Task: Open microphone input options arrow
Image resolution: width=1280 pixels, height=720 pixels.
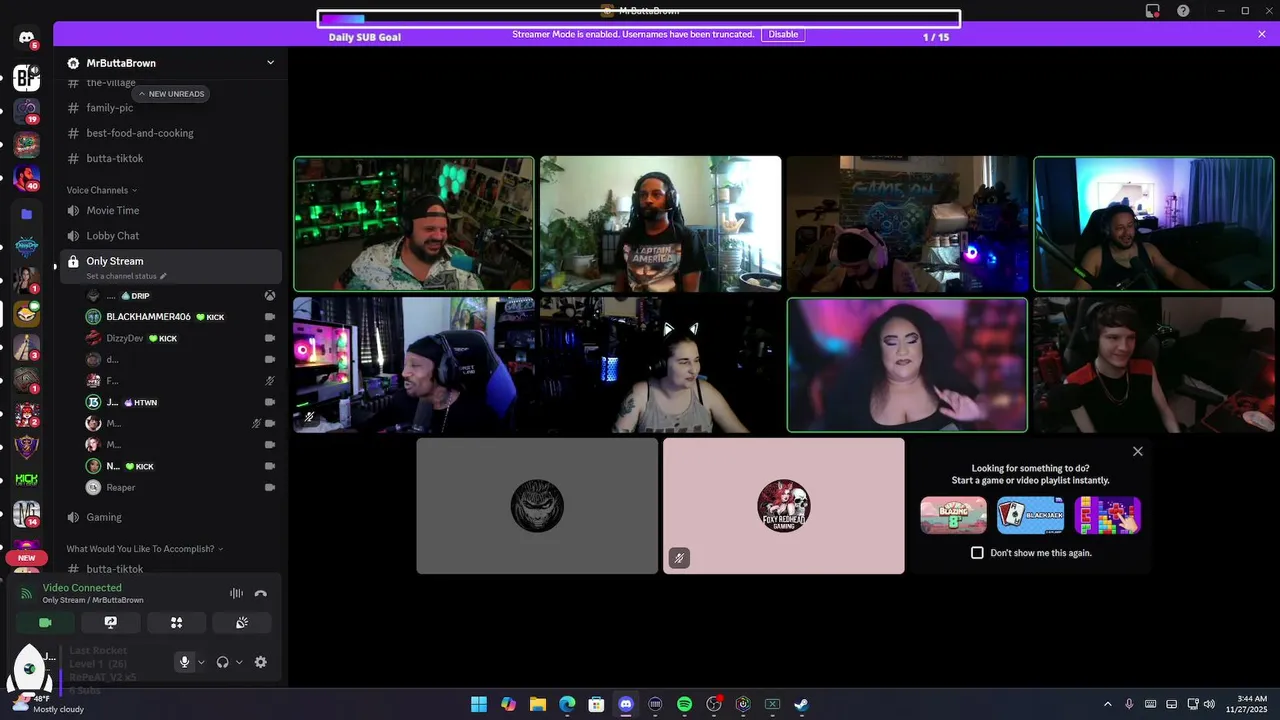Action: coord(201,662)
